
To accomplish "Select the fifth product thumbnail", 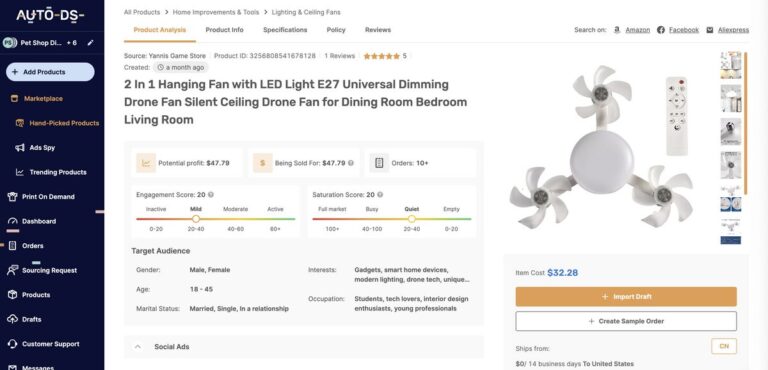I will tap(731, 198).
